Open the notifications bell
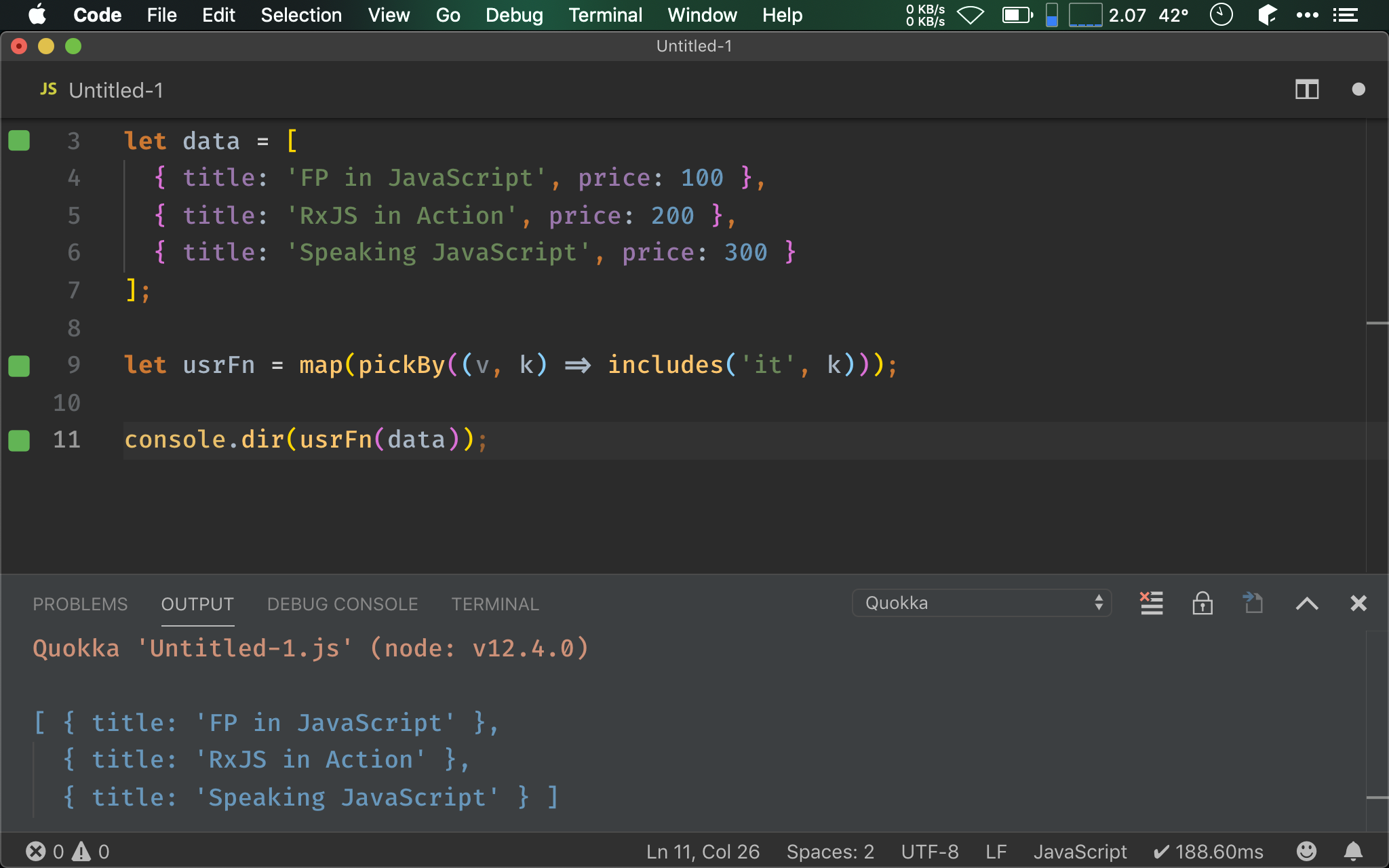The image size is (1389, 868). pyautogui.click(x=1353, y=851)
